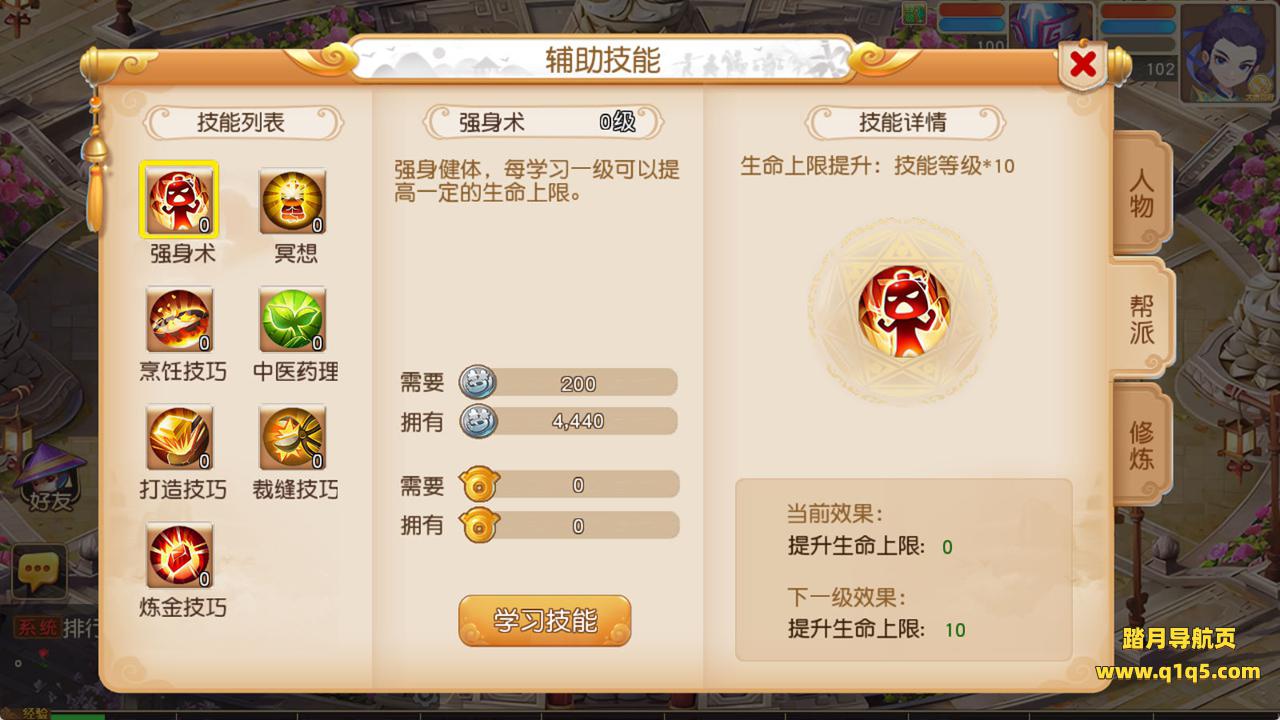This screenshot has width=1280, height=720.
Task: Click the silver coin required amount bar
Action: (x=568, y=383)
